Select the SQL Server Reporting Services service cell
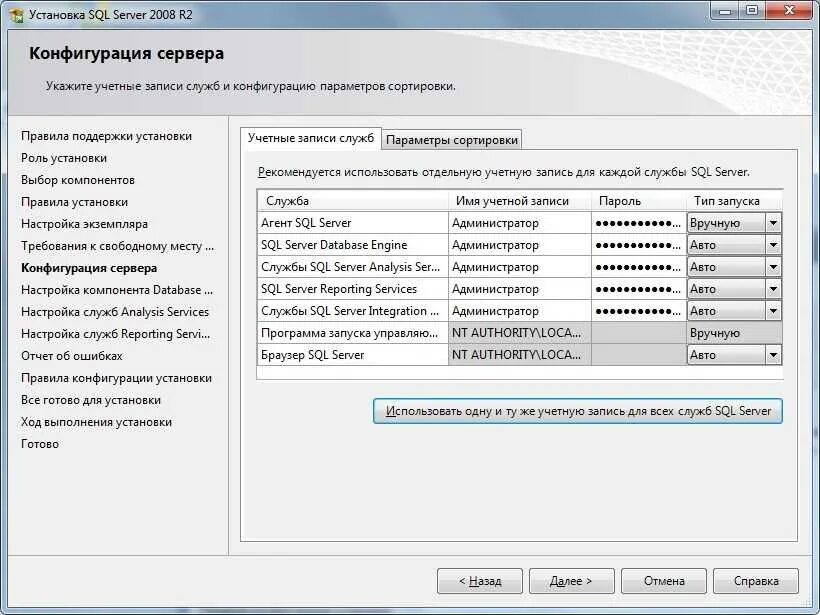 tap(353, 289)
